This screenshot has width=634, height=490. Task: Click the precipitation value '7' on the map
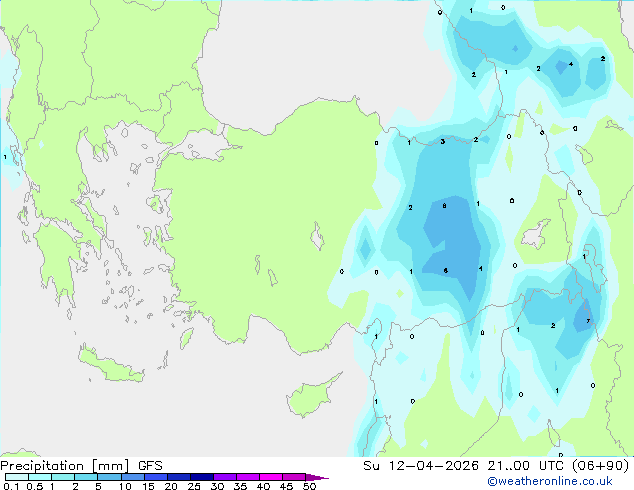tap(588, 321)
